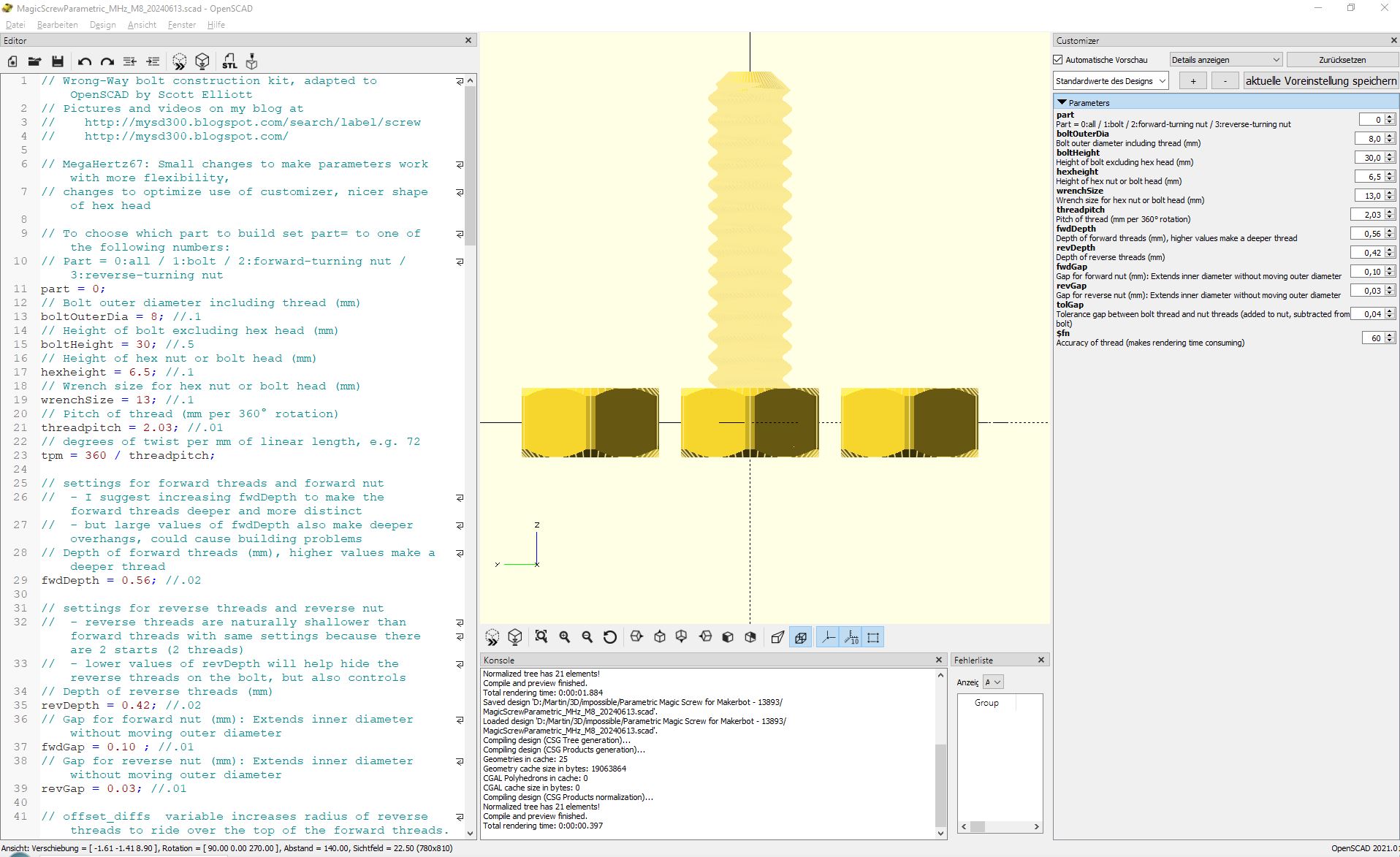Click the threadpitch value input field
Screen dimensions: 1400x857
coord(1370,214)
